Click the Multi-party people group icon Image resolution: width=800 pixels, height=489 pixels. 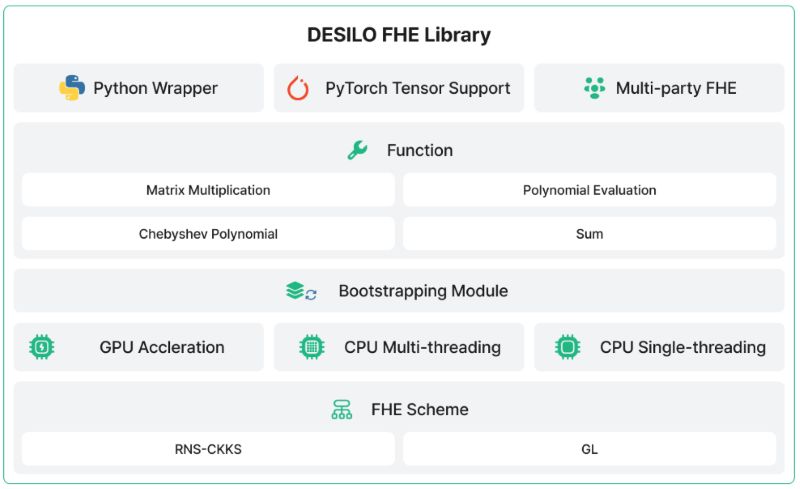point(594,88)
